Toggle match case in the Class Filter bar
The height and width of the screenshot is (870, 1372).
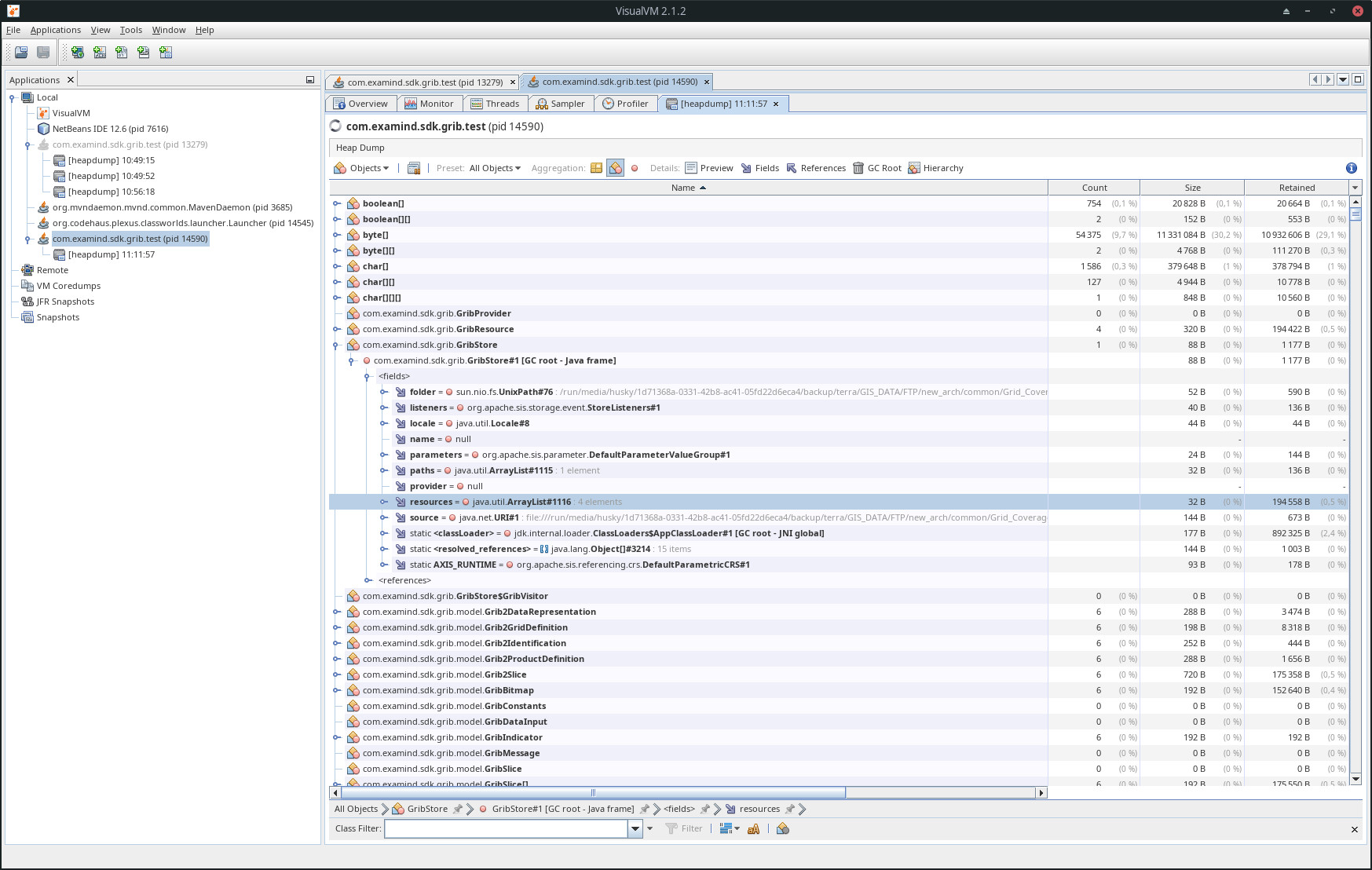(754, 828)
